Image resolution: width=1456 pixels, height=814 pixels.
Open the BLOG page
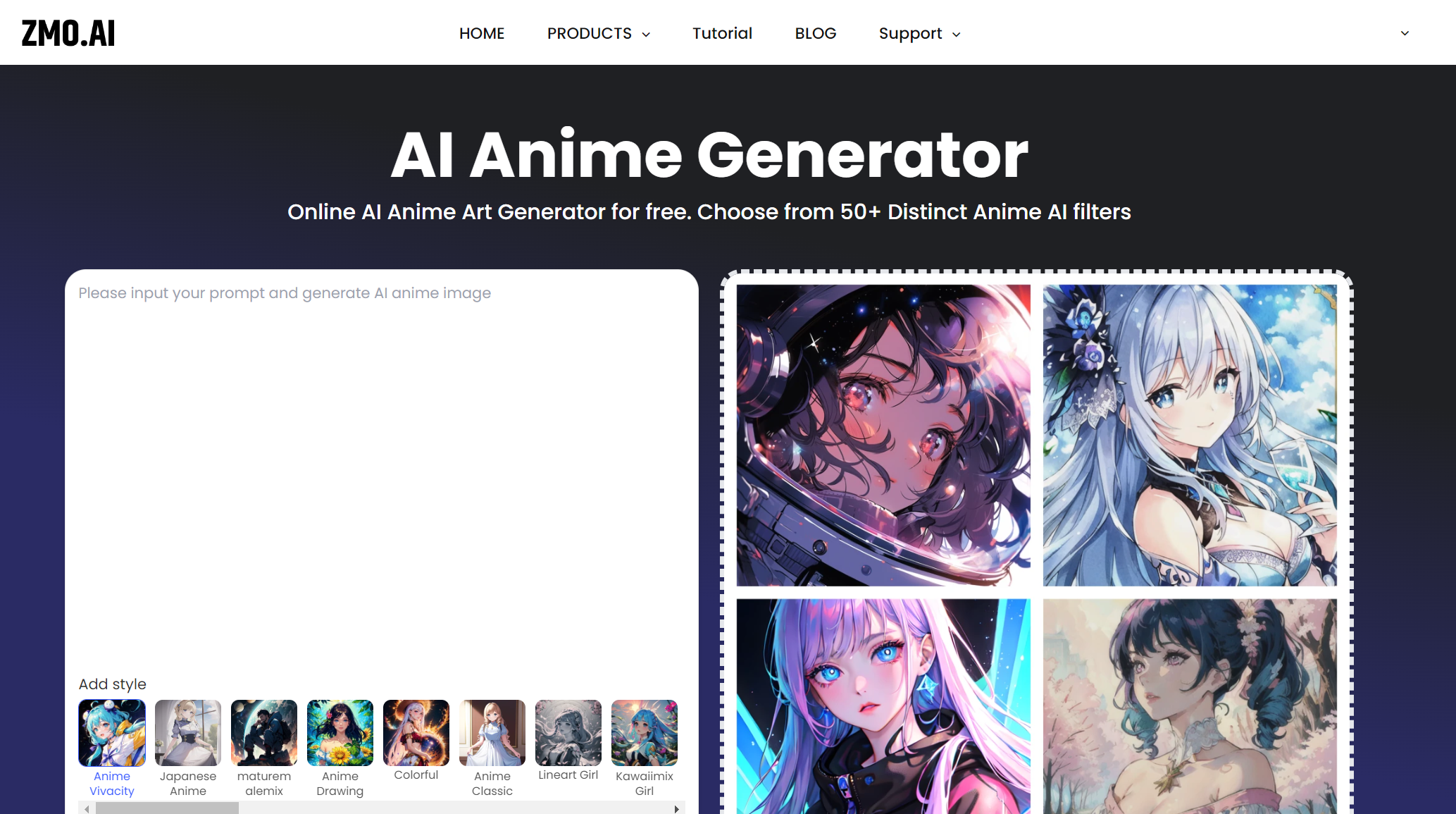pos(816,33)
